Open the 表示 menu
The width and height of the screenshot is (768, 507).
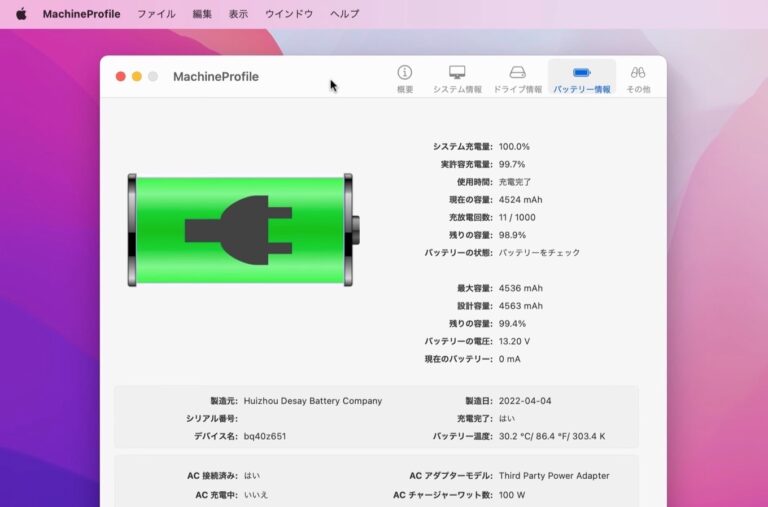238,14
